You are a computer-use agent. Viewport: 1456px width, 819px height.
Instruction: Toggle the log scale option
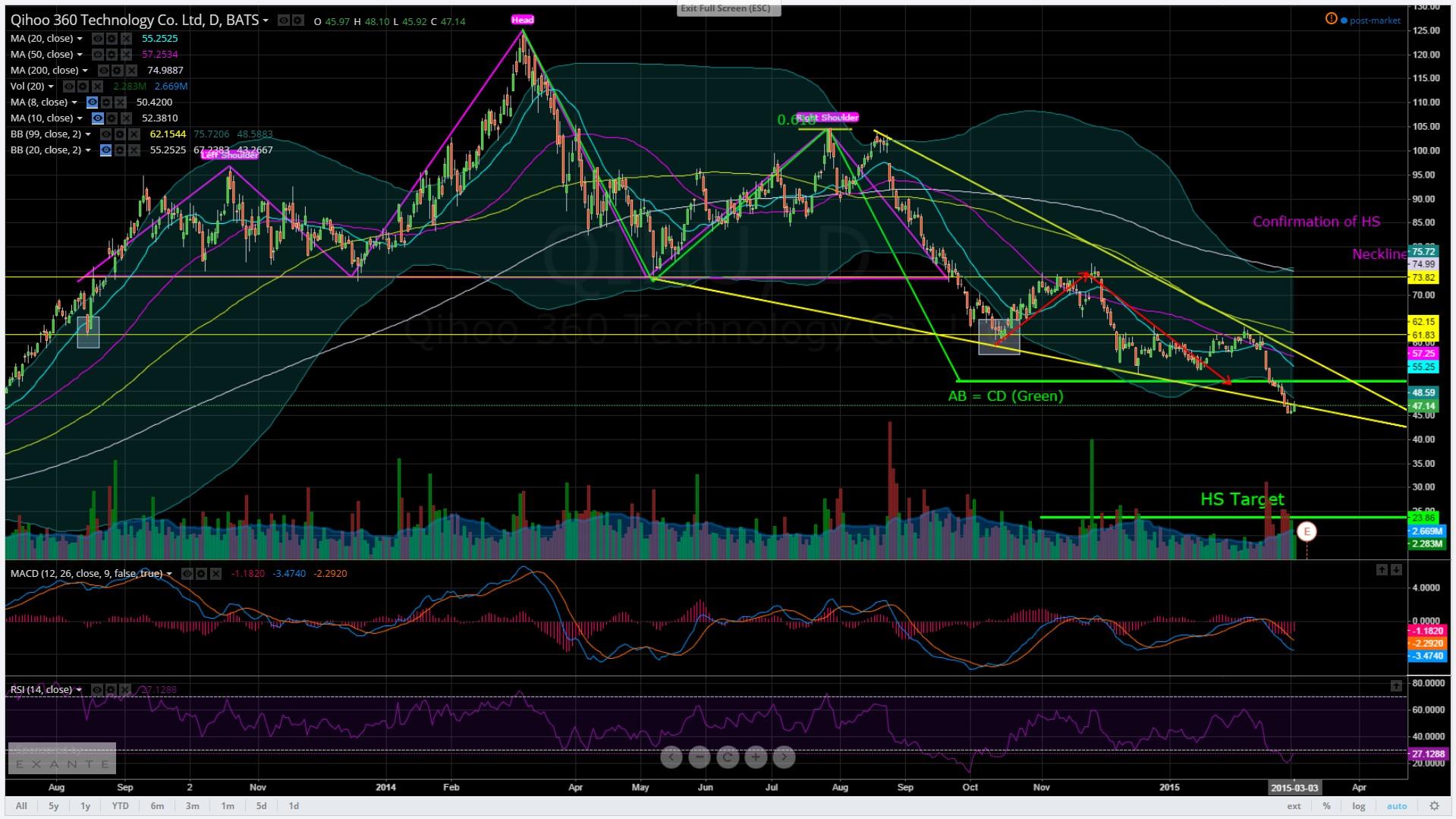[1359, 806]
